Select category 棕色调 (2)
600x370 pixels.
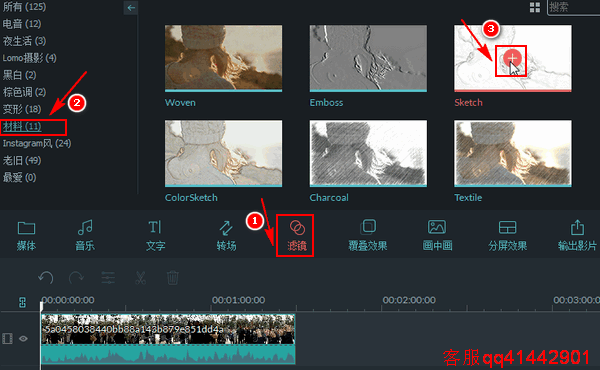click(24, 92)
